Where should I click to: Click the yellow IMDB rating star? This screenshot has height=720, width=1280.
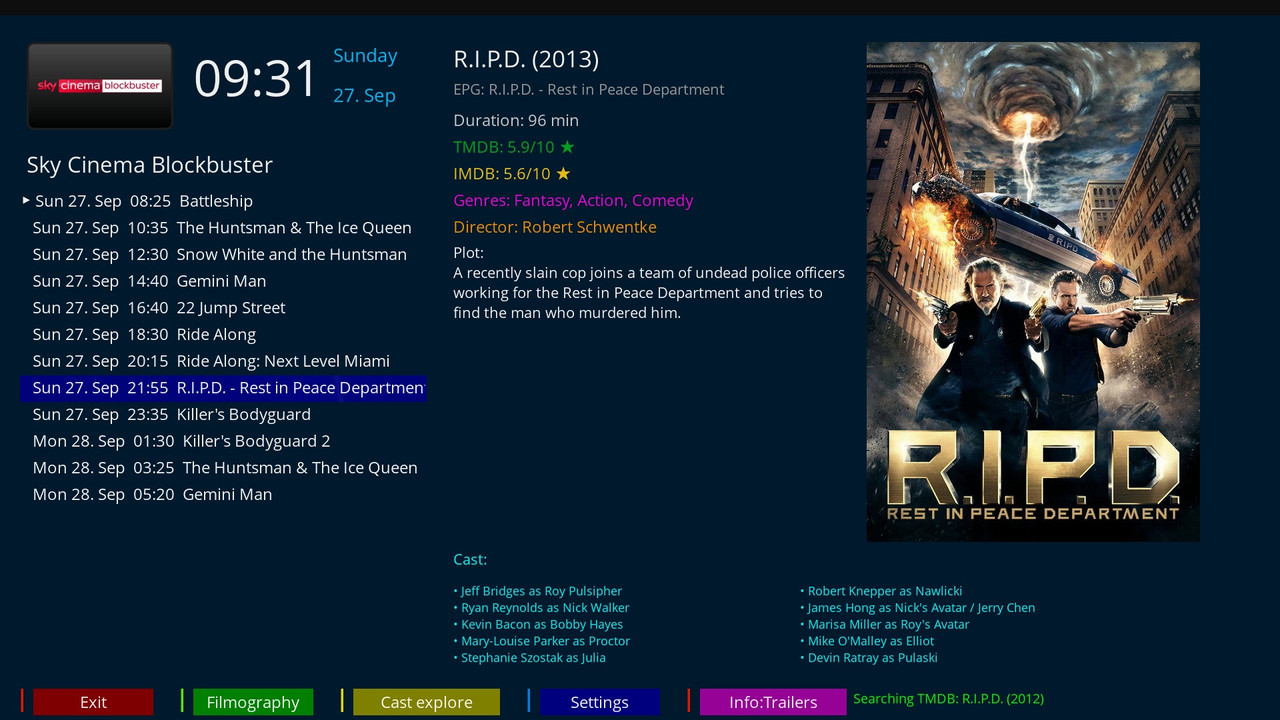[x=563, y=174]
